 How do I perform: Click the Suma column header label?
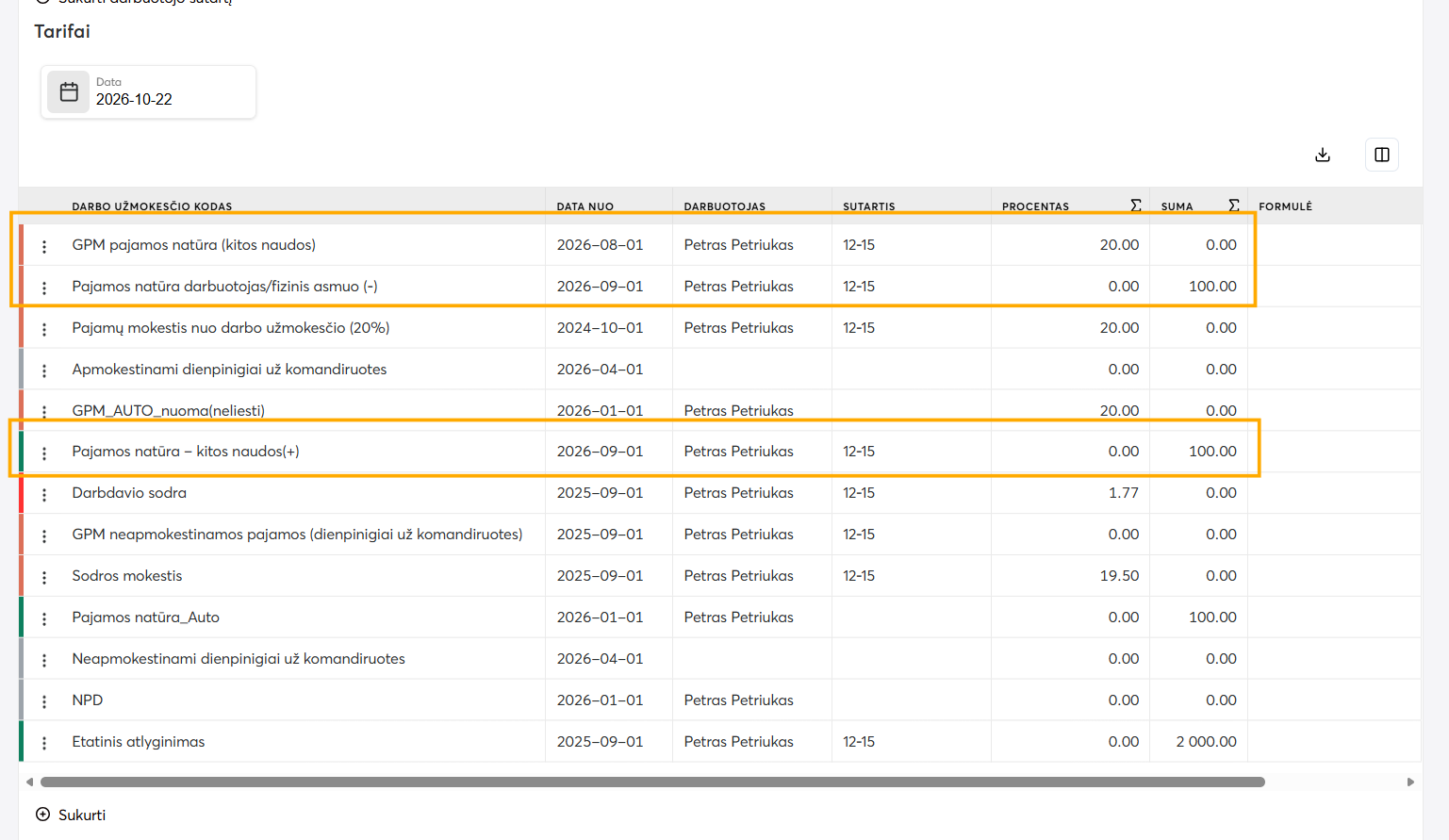1177,206
